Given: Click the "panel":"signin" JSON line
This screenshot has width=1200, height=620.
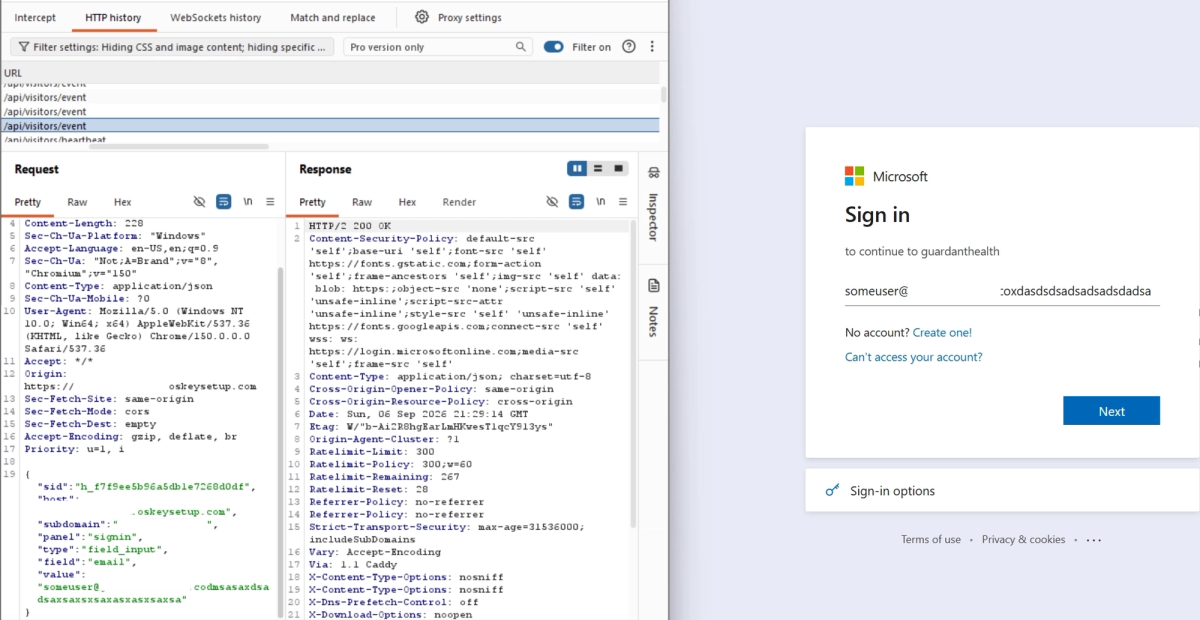Looking at the screenshot, I should point(91,537).
